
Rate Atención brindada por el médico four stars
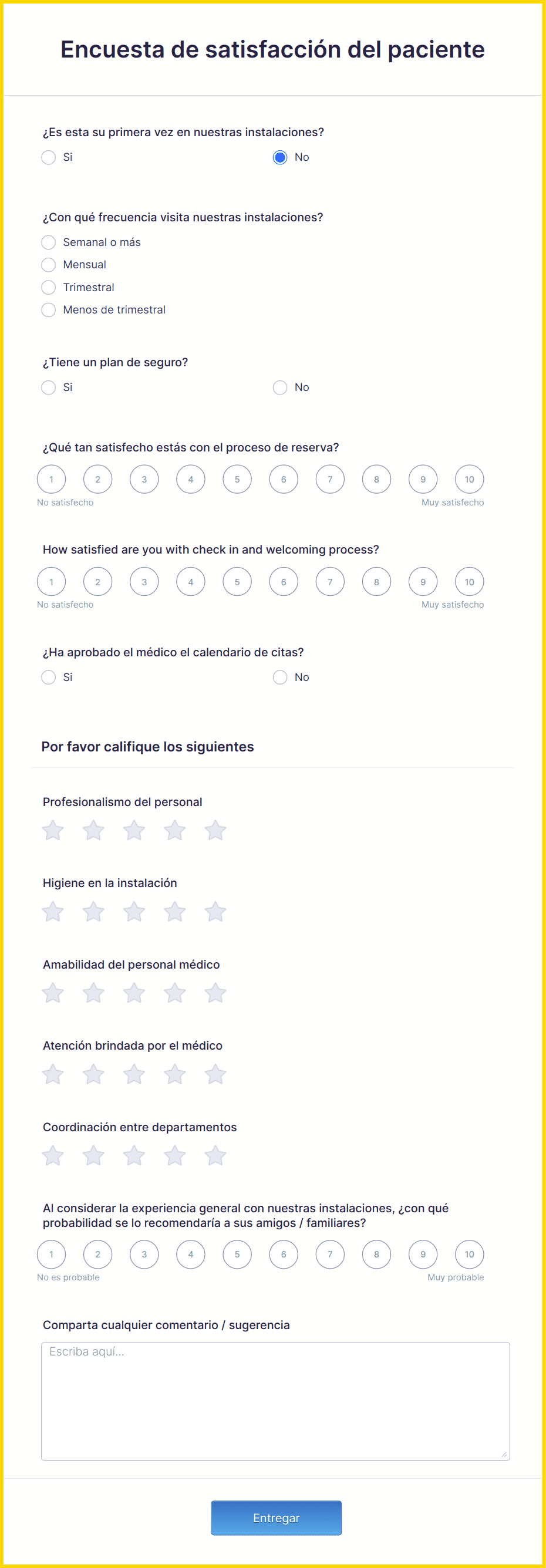point(175,1074)
